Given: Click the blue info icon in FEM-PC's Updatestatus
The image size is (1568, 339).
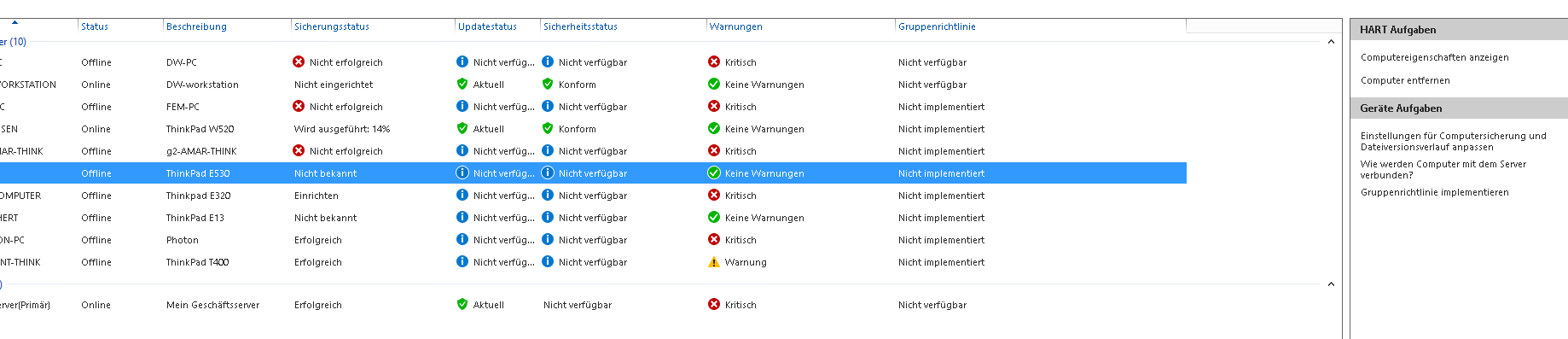Looking at the screenshot, I should coord(462,106).
